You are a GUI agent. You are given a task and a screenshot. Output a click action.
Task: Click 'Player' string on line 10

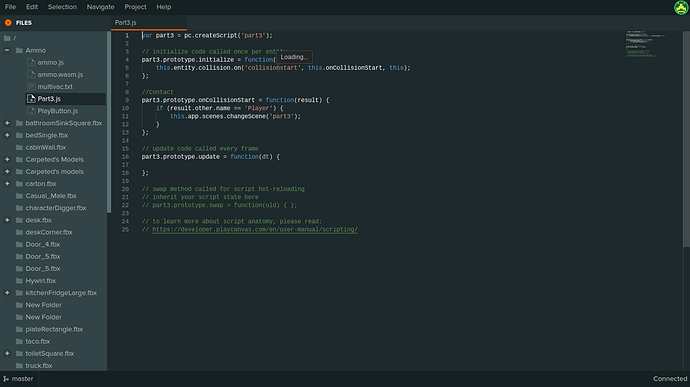258,108
